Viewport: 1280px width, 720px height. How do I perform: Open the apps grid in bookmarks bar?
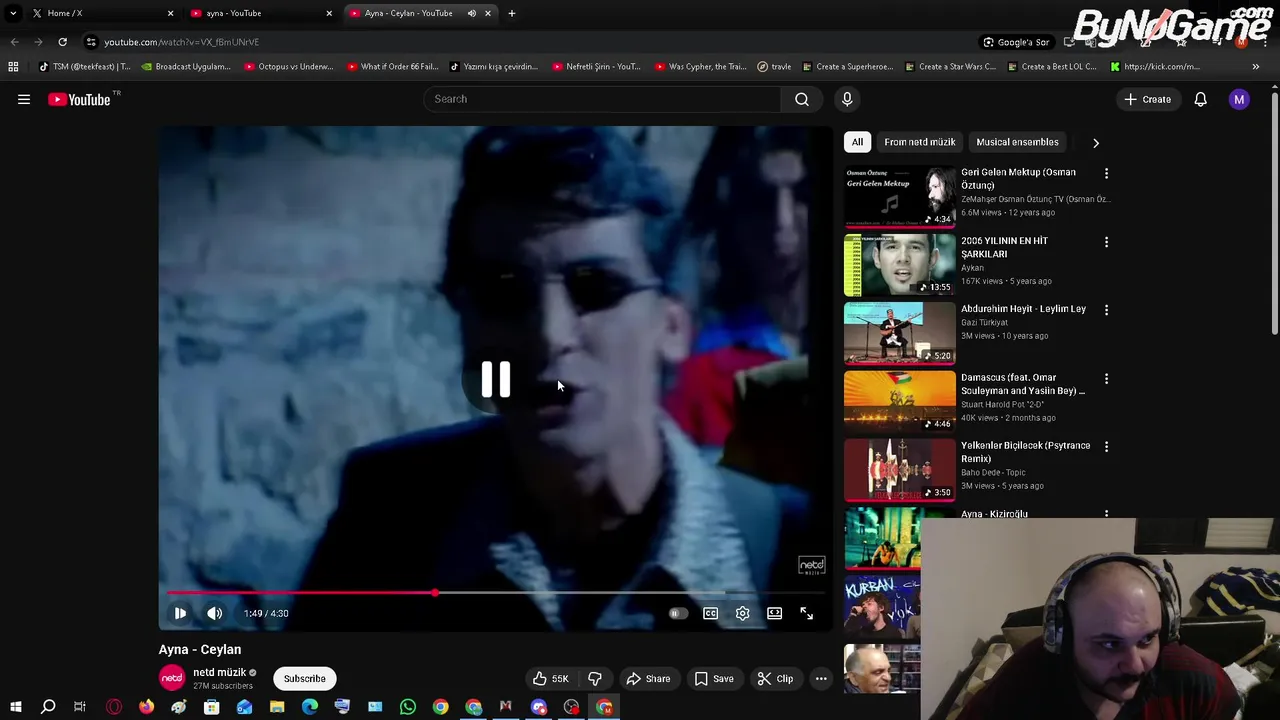point(13,67)
